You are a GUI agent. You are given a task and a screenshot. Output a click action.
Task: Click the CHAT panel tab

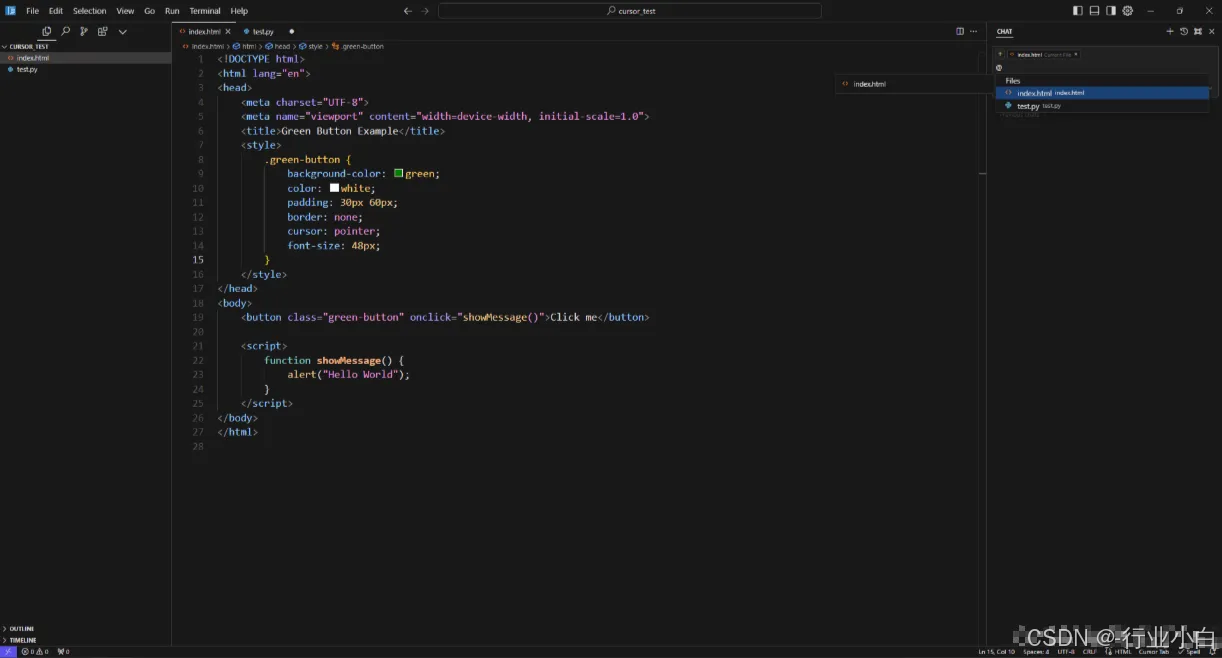[1005, 31]
